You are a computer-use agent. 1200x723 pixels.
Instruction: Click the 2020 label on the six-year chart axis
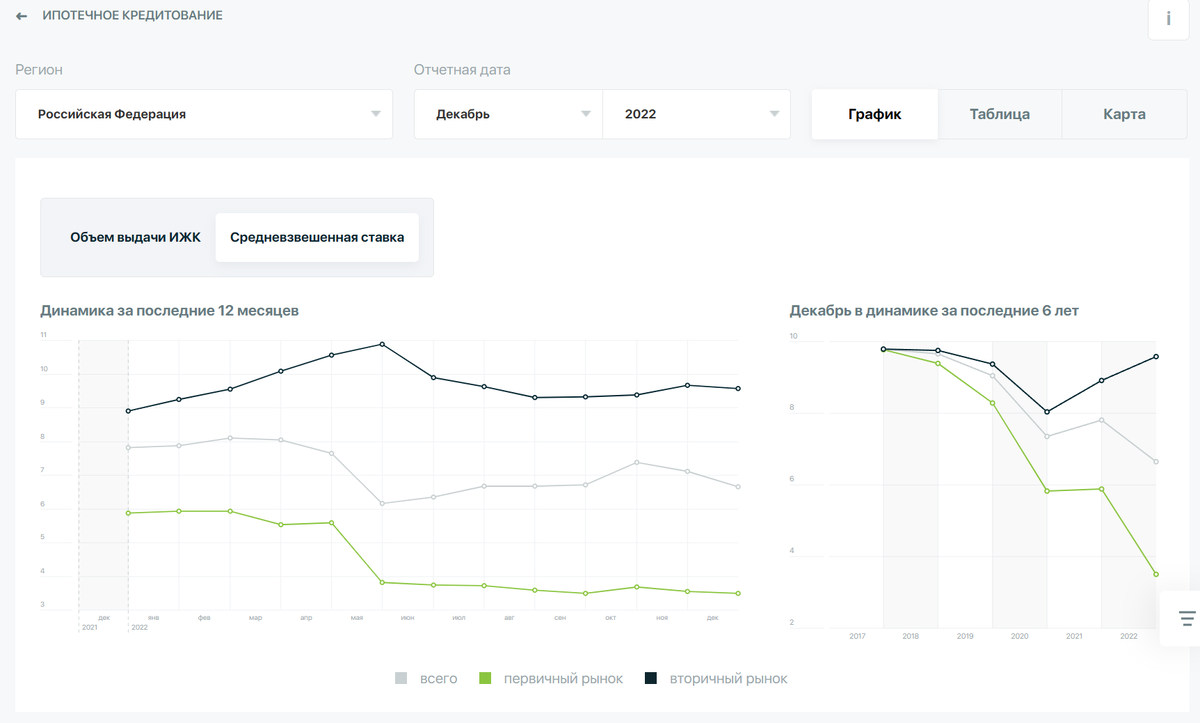[x=1020, y=636]
